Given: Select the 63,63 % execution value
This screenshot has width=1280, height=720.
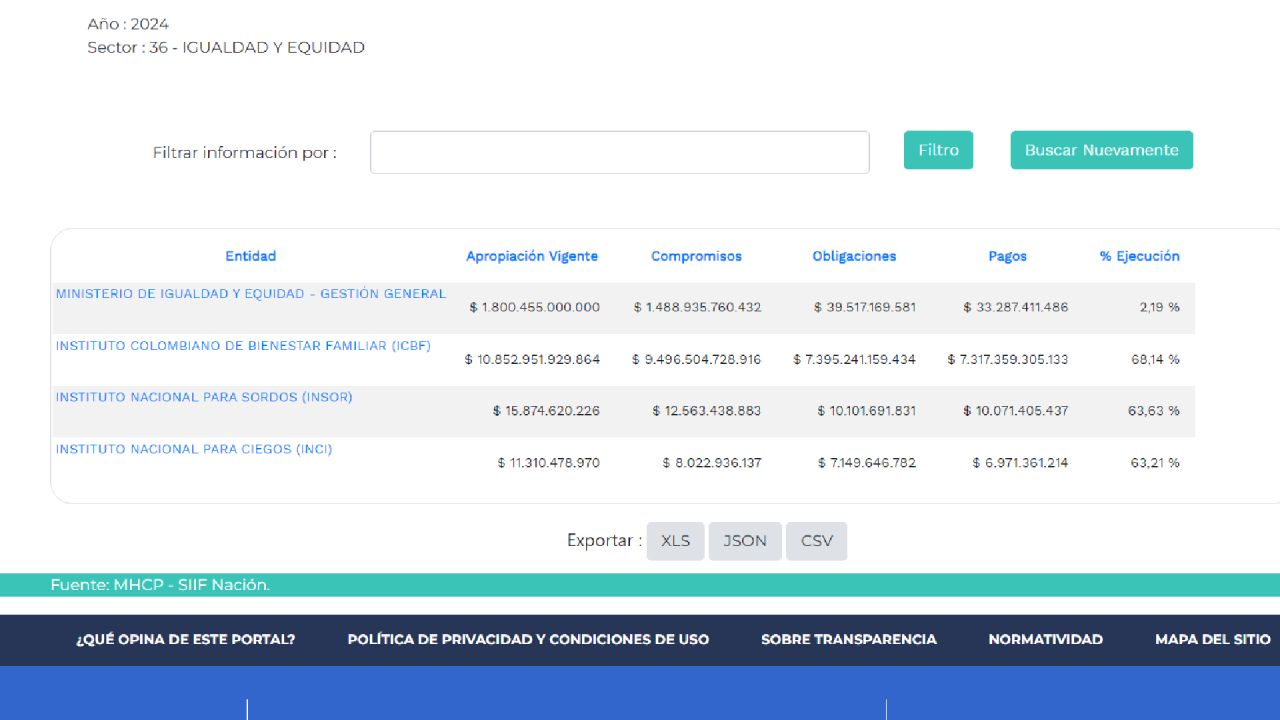Looking at the screenshot, I should pyautogui.click(x=1156, y=411).
